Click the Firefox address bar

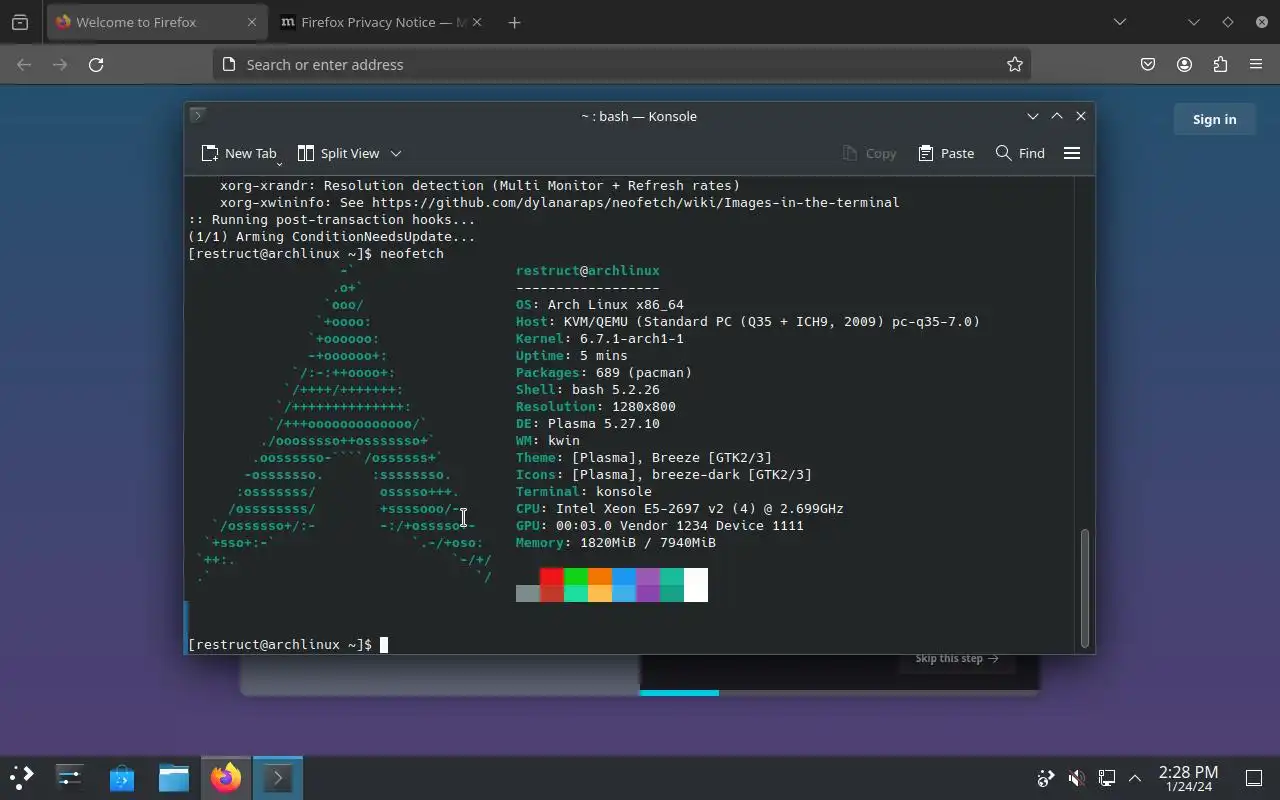621,64
